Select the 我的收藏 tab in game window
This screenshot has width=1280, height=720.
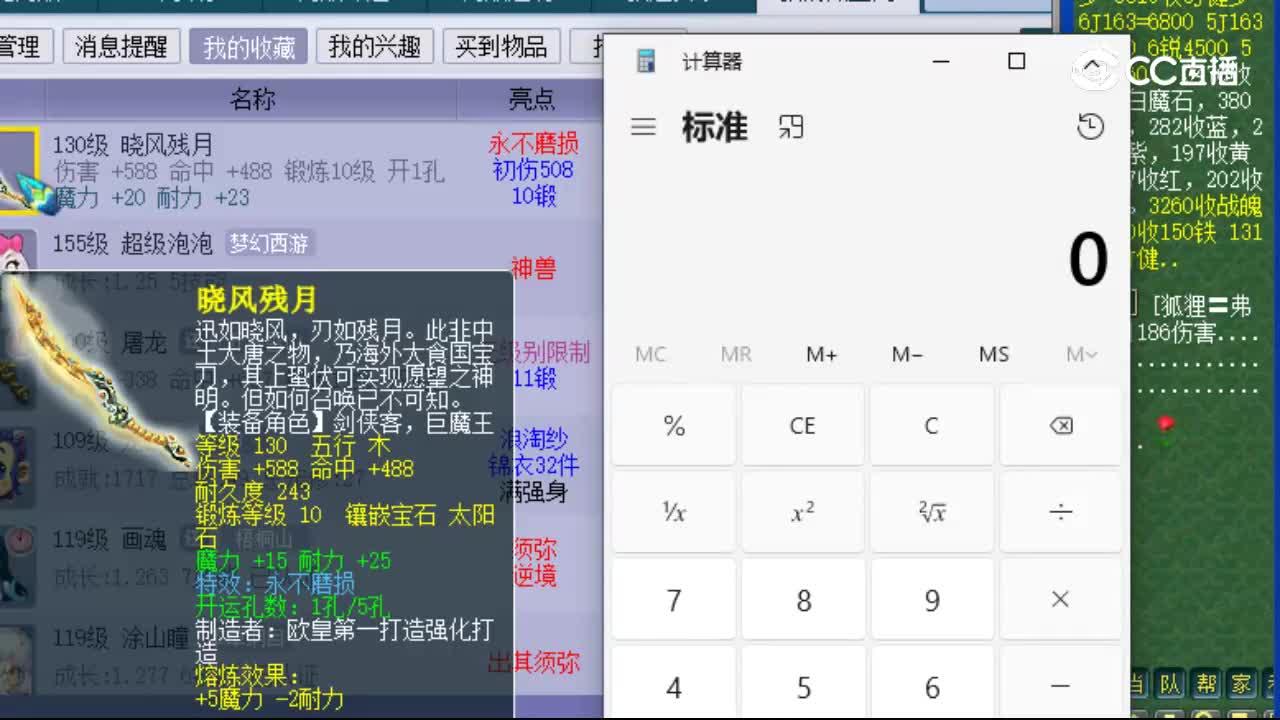(249, 46)
